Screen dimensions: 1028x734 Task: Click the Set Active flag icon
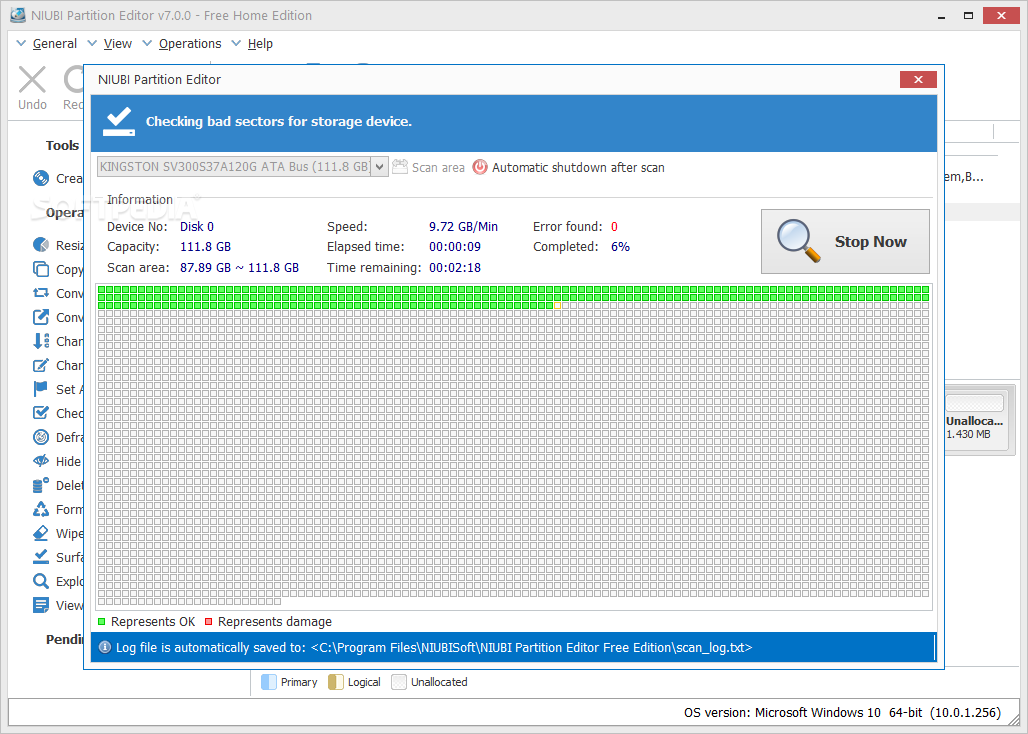tap(41, 390)
